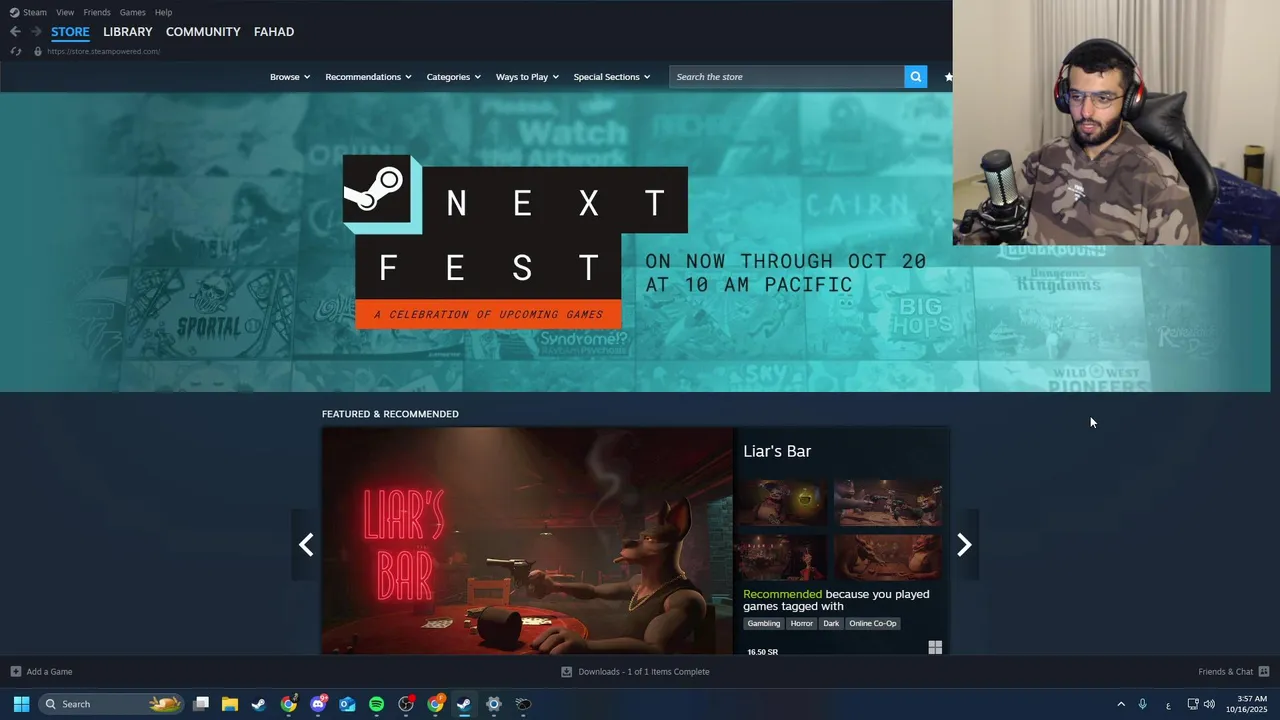Click the store URL address text

[103, 51]
